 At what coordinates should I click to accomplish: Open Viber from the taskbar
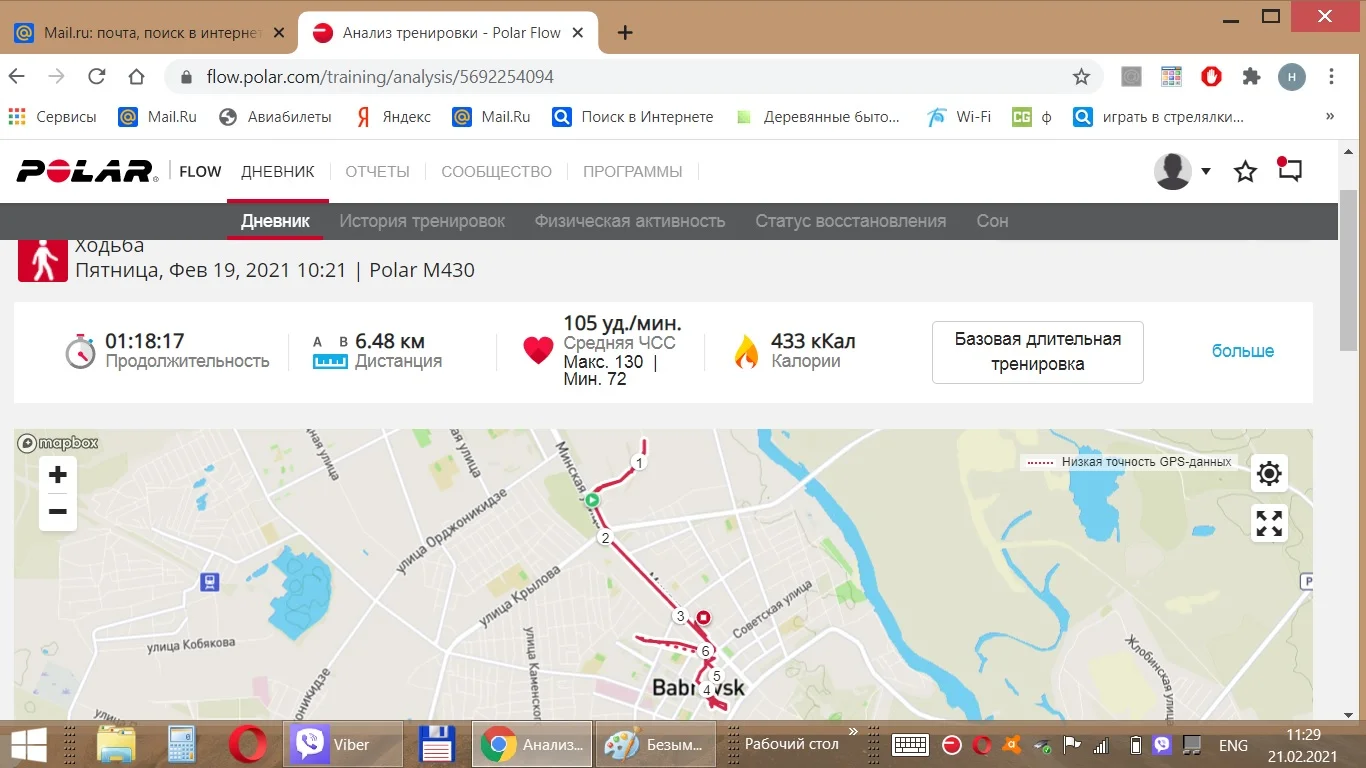[x=343, y=744]
